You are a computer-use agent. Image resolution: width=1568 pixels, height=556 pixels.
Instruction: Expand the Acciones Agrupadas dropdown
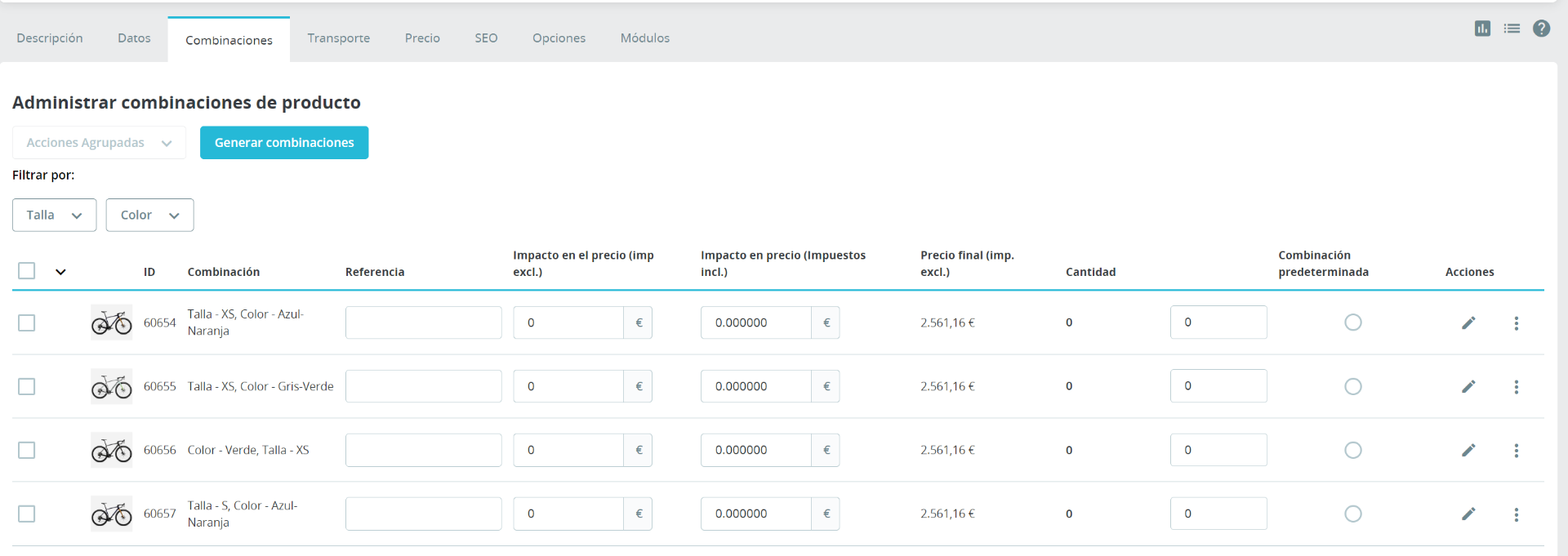point(99,143)
